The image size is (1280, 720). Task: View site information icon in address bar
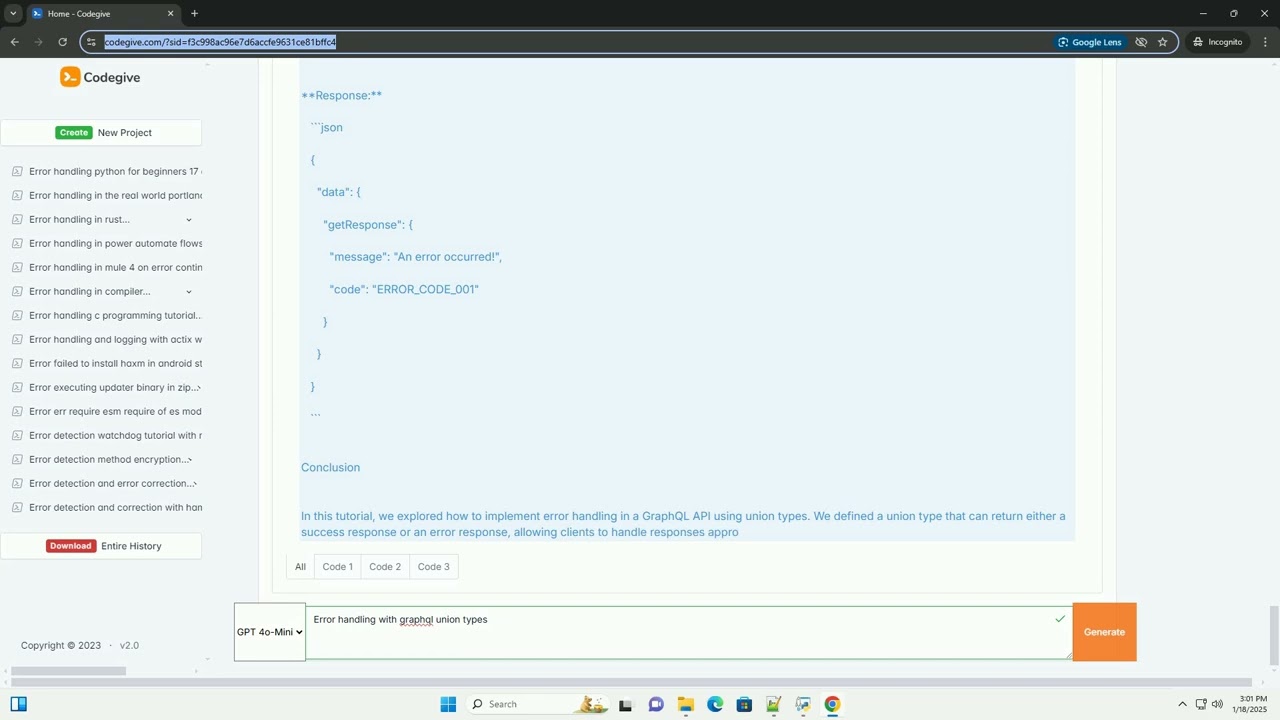[91, 42]
